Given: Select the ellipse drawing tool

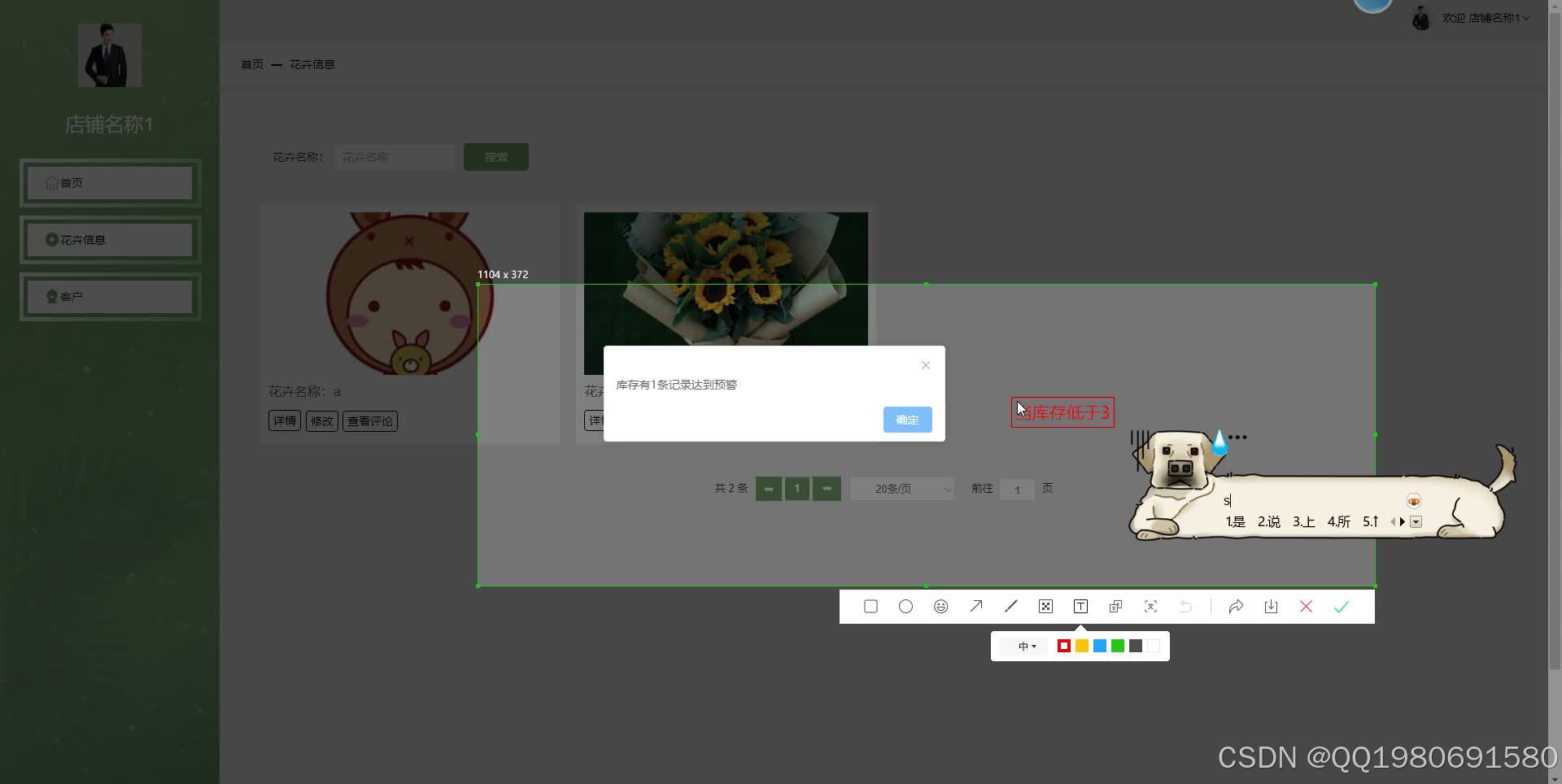Looking at the screenshot, I should pos(905,606).
